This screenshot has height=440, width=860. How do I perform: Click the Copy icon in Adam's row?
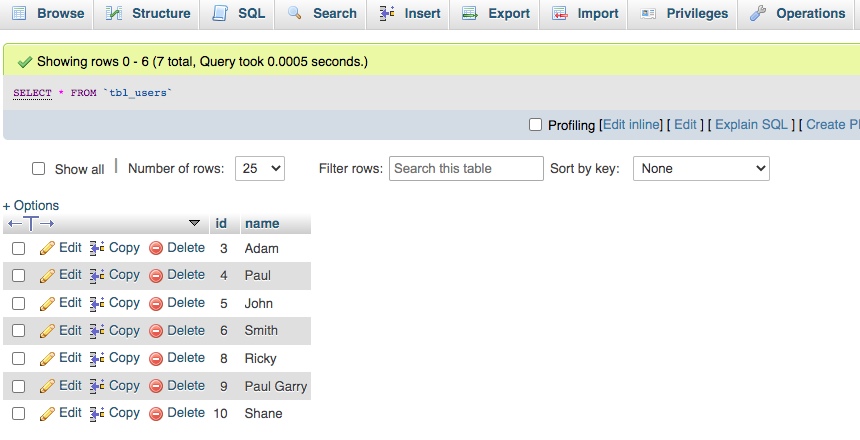point(97,249)
